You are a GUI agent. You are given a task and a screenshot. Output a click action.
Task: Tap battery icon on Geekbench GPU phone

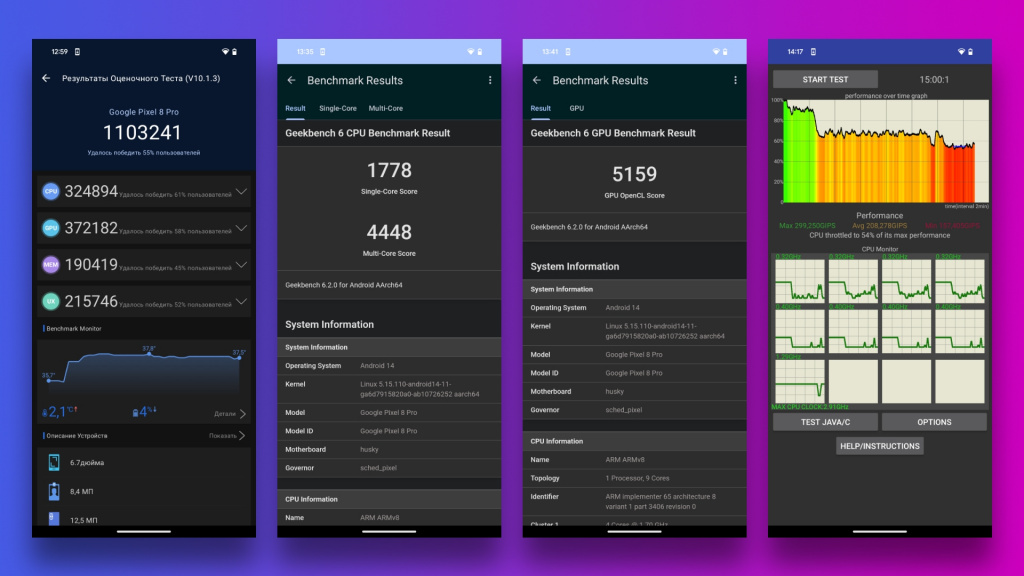725,52
